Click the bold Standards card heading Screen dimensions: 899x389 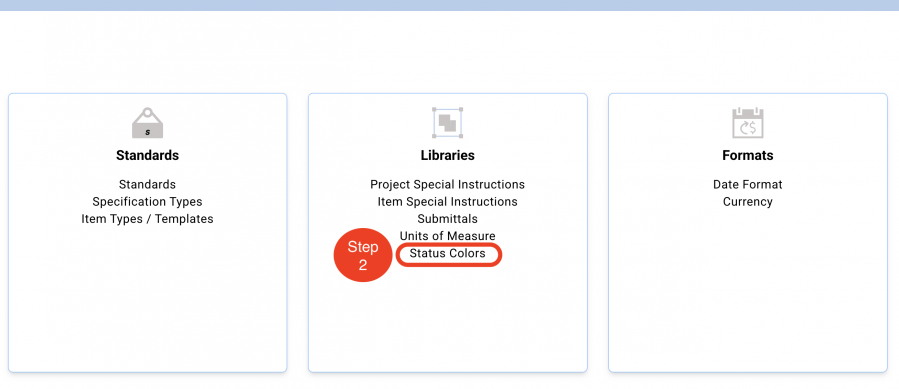click(x=147, y=155)
